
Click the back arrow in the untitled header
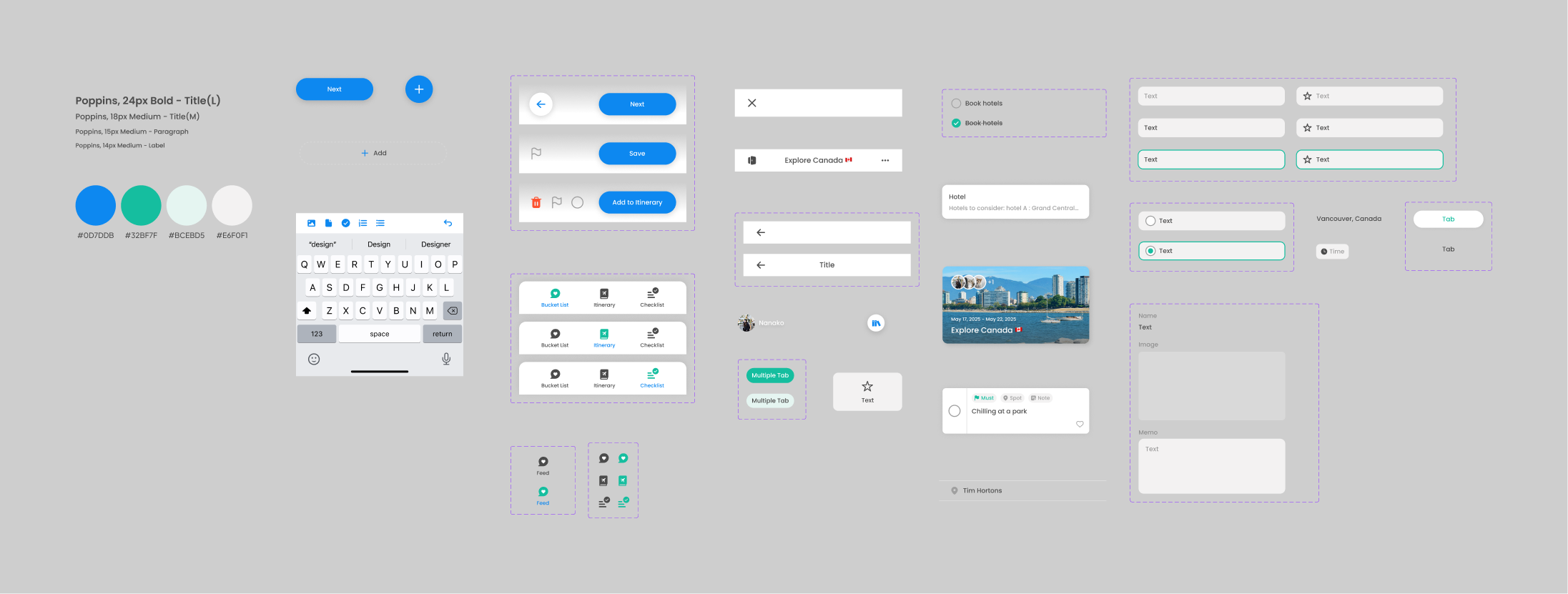[x=761, y=232]
